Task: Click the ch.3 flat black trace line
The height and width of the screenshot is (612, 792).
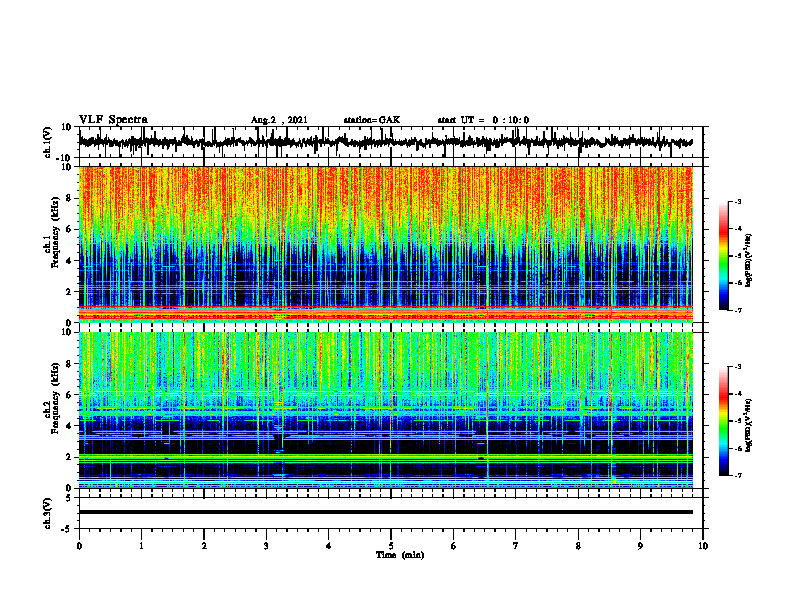Action: [x=386, y=512]
